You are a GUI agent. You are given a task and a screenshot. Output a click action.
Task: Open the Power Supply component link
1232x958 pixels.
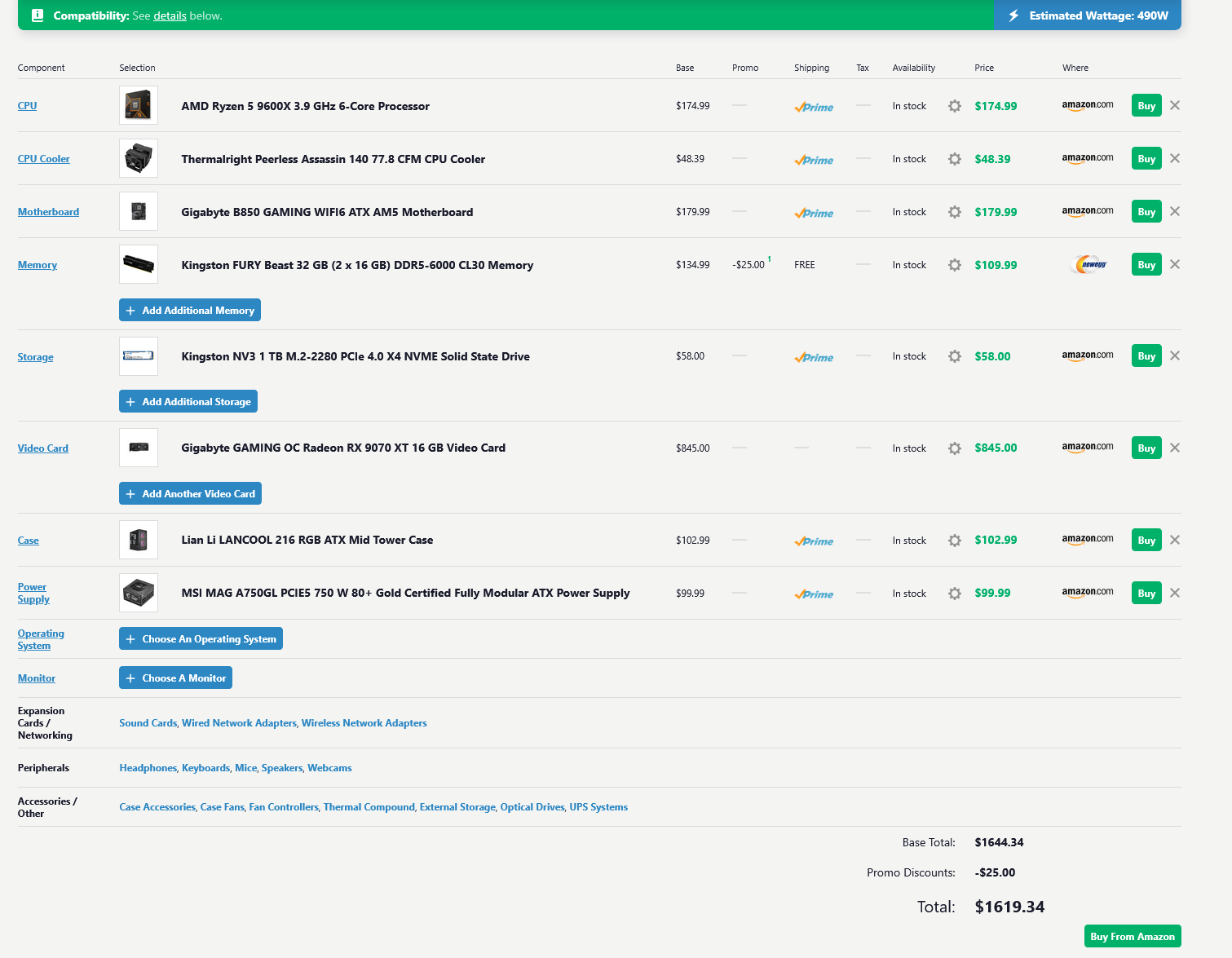click(x=33, y=593)
